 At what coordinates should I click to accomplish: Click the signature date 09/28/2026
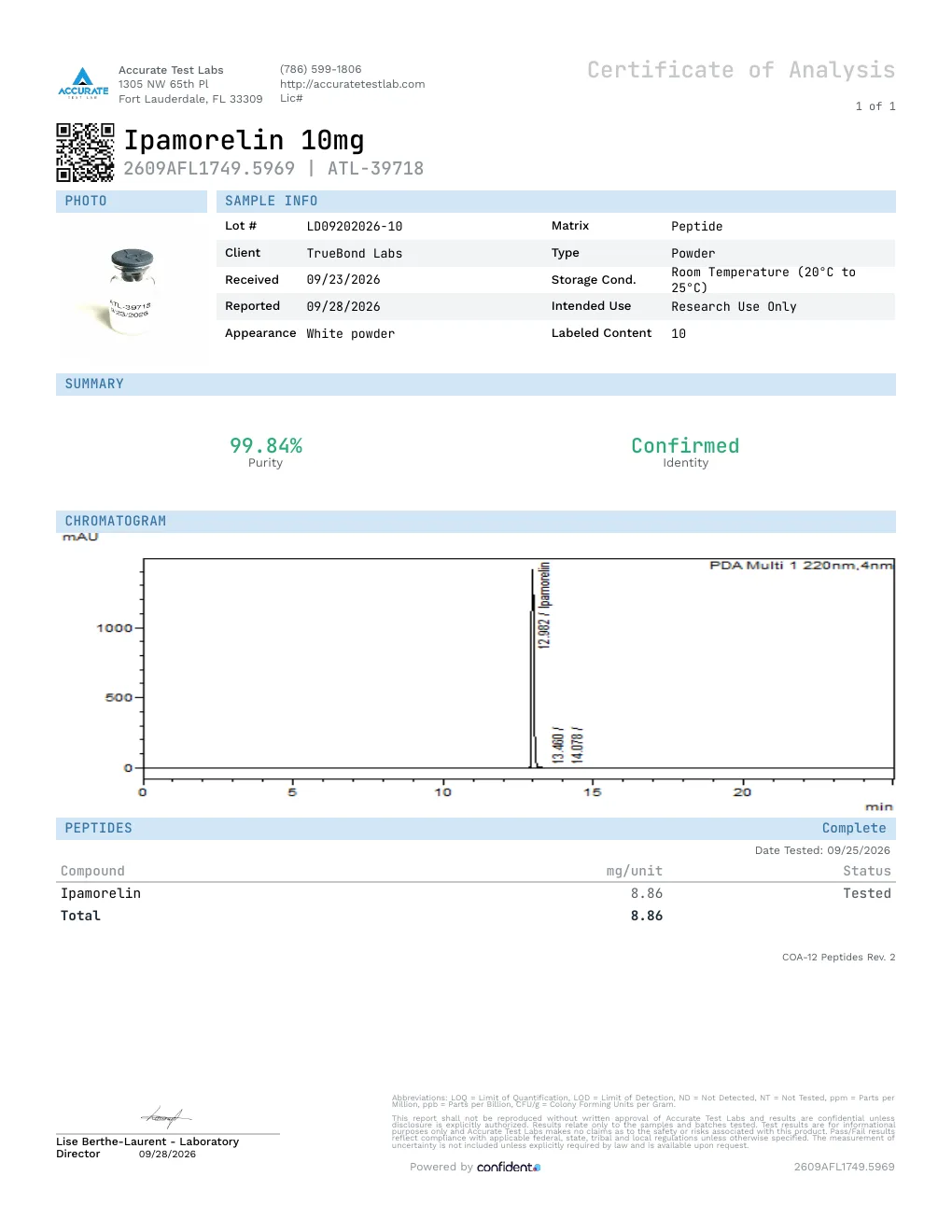[167, 1155]
